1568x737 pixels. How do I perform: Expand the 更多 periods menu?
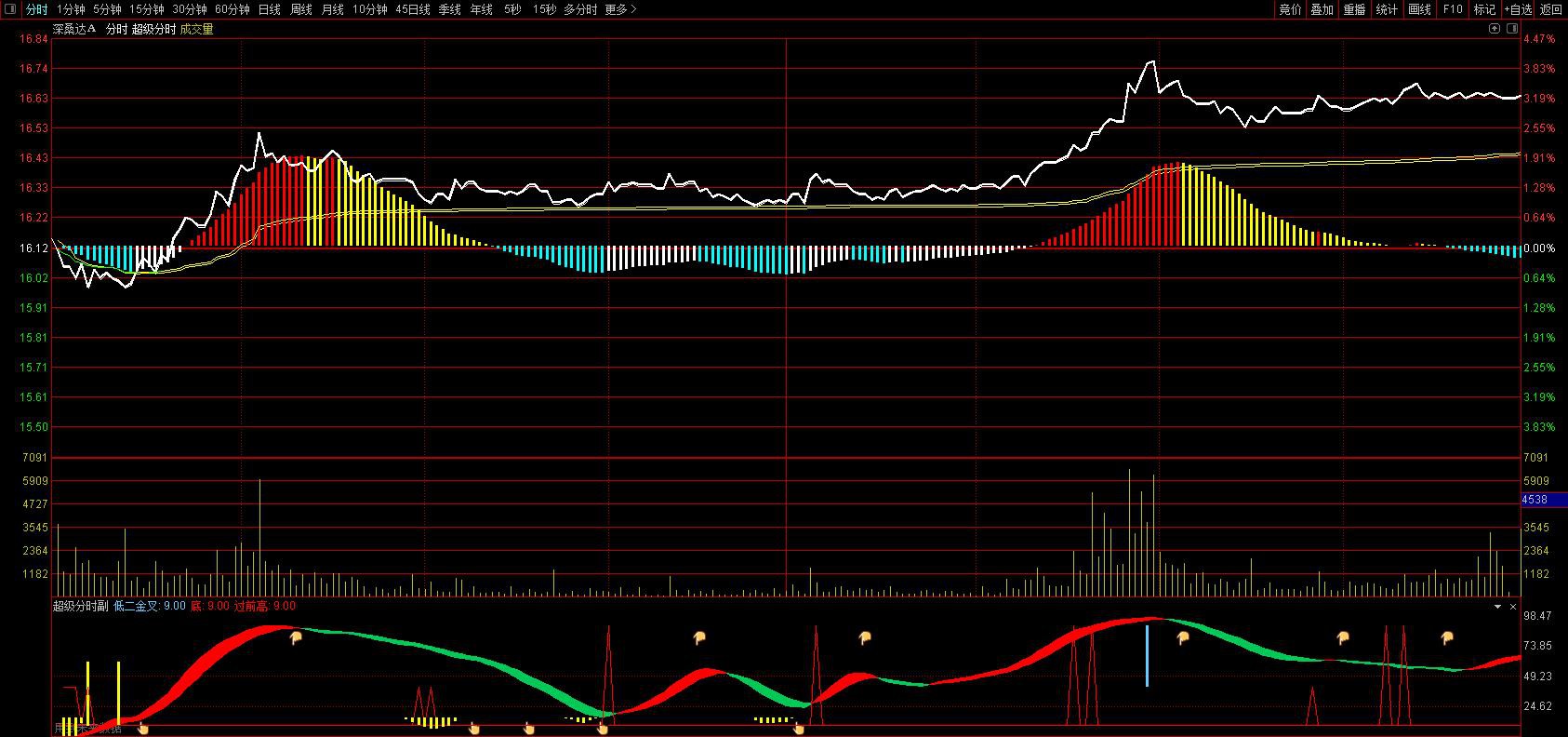620,9
